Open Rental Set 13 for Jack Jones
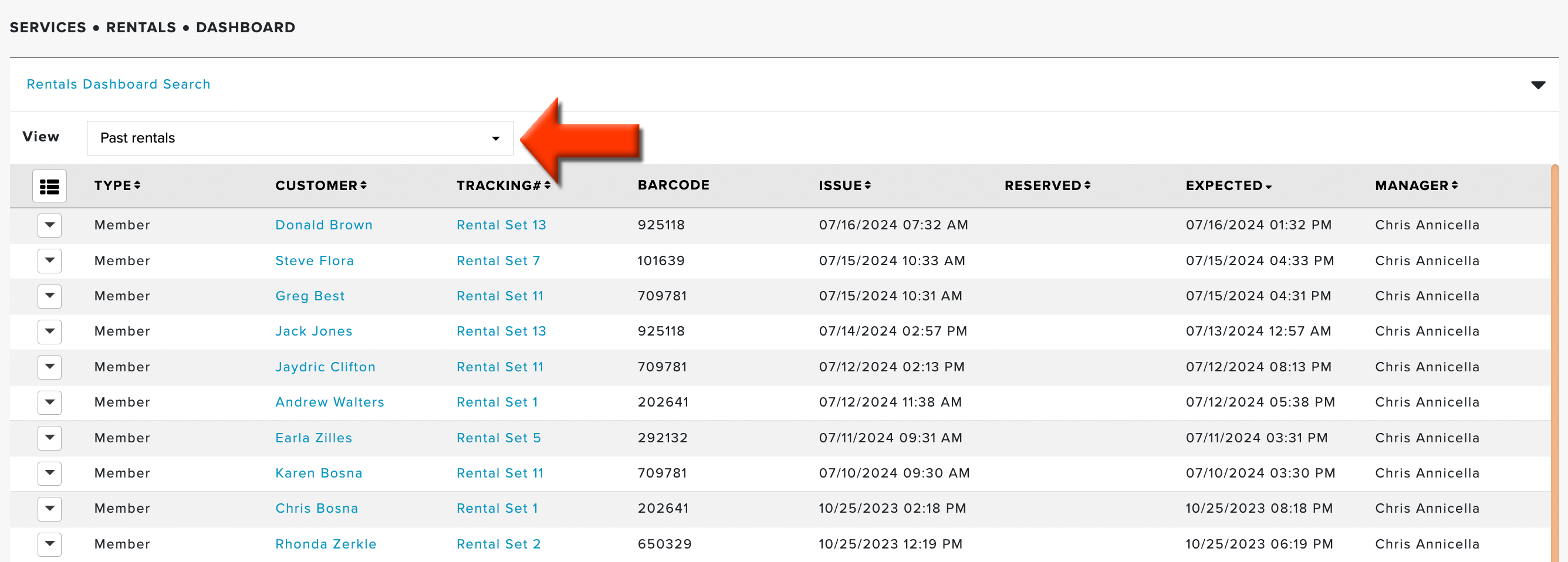The image size is (1568, 562). 501,331
